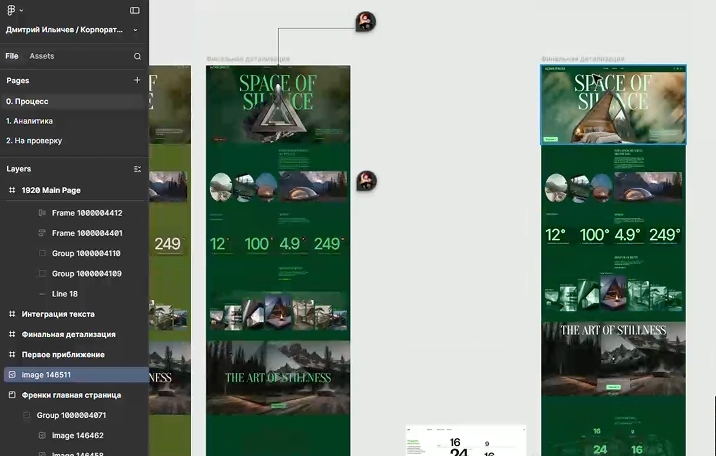Viewport: 716px width, 456px height.
Task: Select the highlighted hero image in right frame
Action: pyautogui.click(x=613, y=105)
